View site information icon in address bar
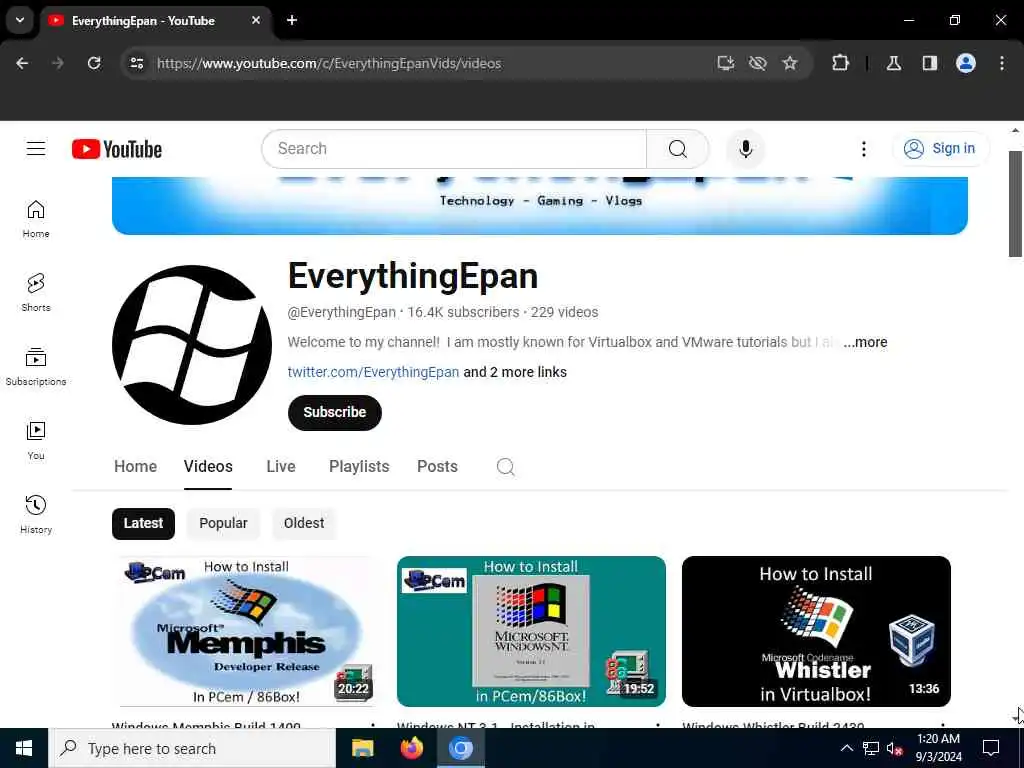The width and height of the screenshot is (1024, 768). [136, 63]
